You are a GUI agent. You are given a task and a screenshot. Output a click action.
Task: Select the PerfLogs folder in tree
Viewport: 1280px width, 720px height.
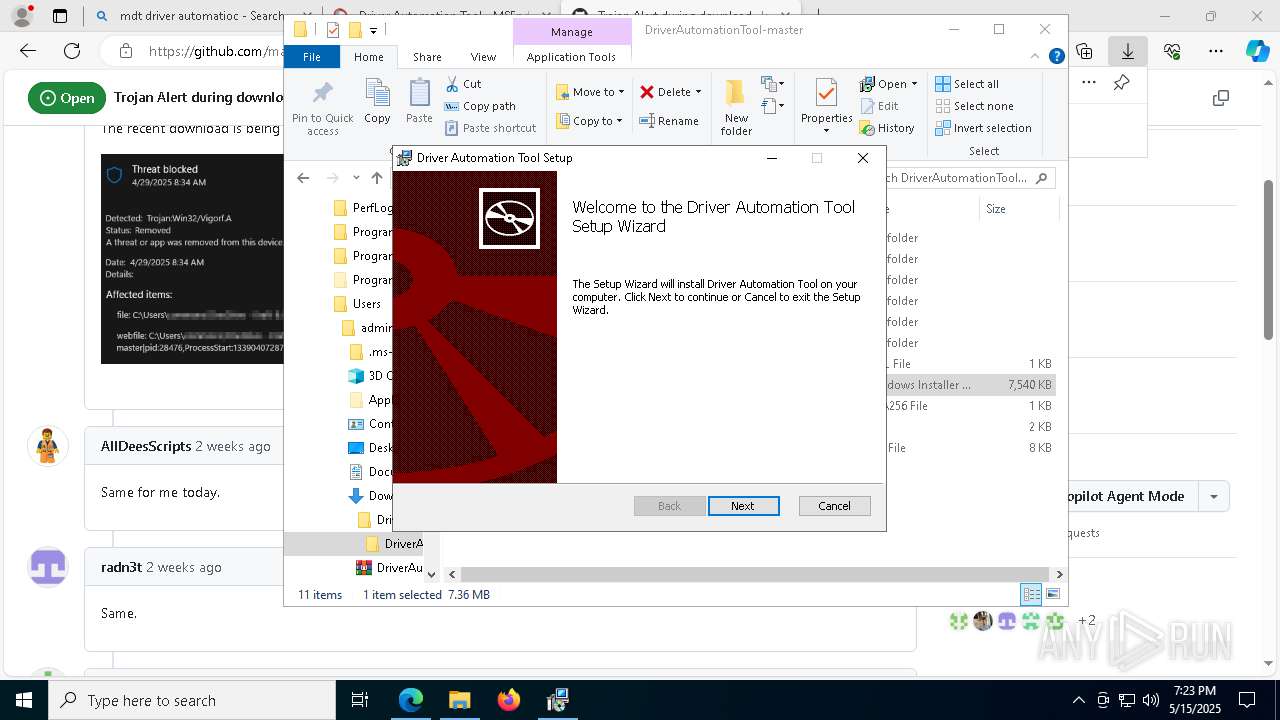coord(363,208)
